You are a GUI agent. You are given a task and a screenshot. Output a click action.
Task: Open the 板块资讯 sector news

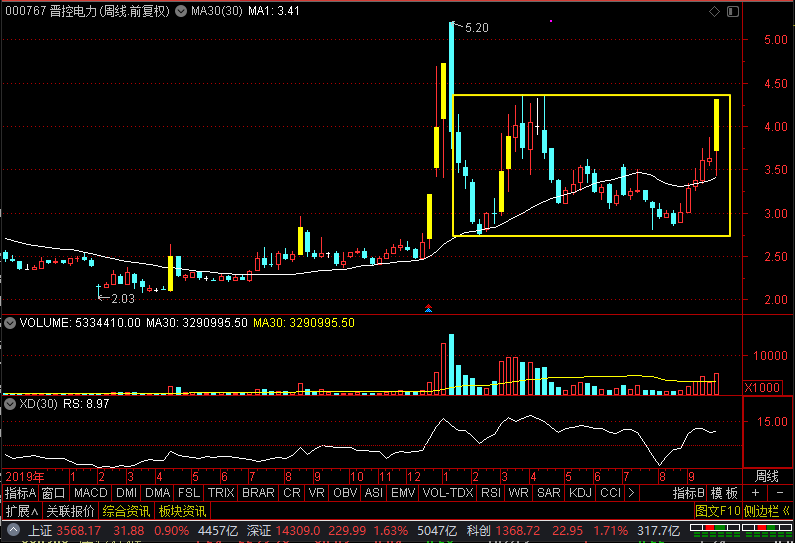point(182,511)
